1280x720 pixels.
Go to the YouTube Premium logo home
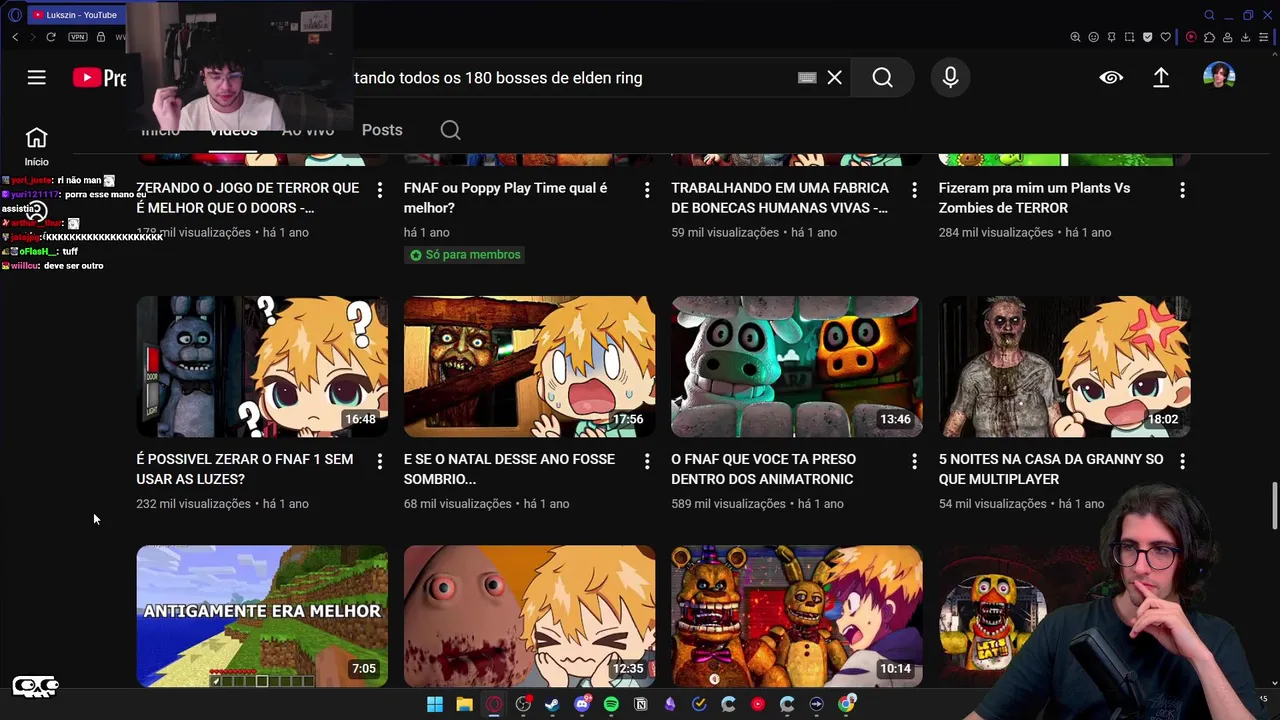pyautogui.click(x=99, y=77)
